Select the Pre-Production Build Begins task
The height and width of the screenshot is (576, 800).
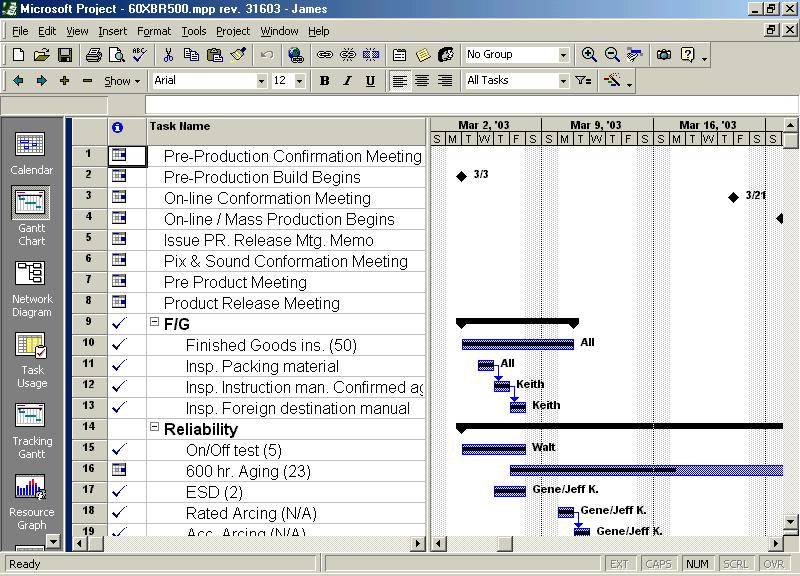[x=262, y=177]
